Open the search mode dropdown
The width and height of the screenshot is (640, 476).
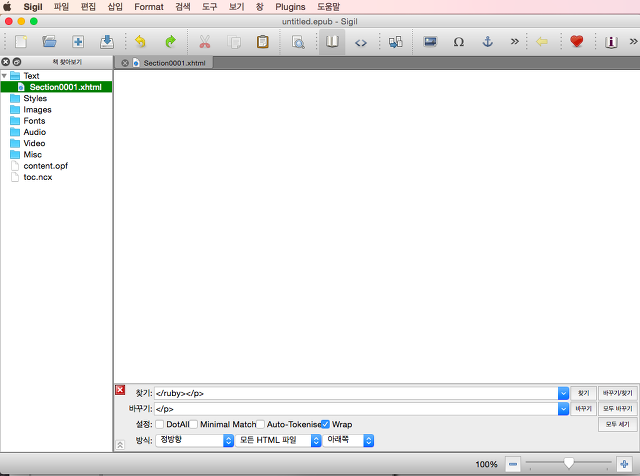[x=195, y=440]
